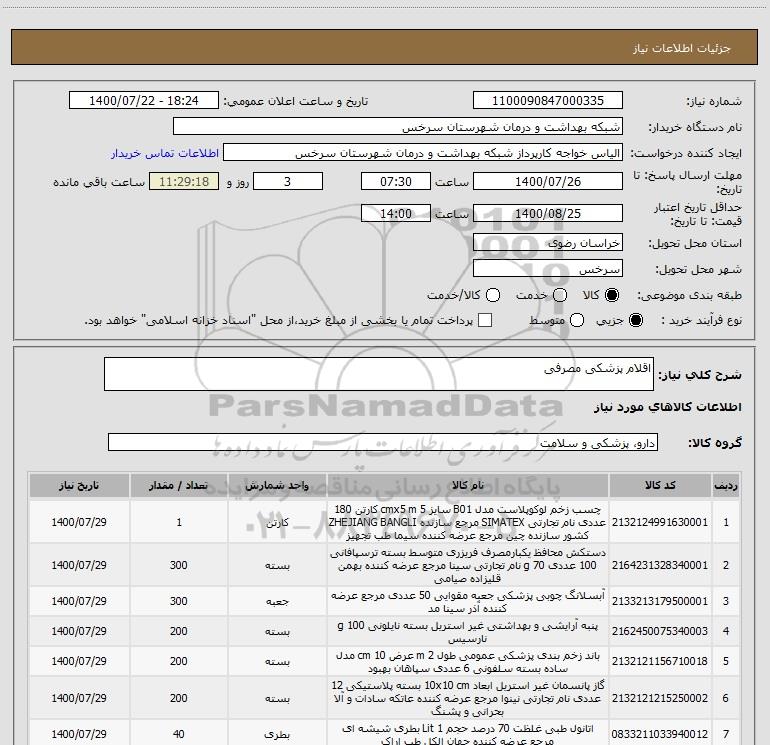The height and width of the screenshot is (745, 770).
Task: Click the general description field اقلام پزشکی مصرفی
Action: [379, 374]
